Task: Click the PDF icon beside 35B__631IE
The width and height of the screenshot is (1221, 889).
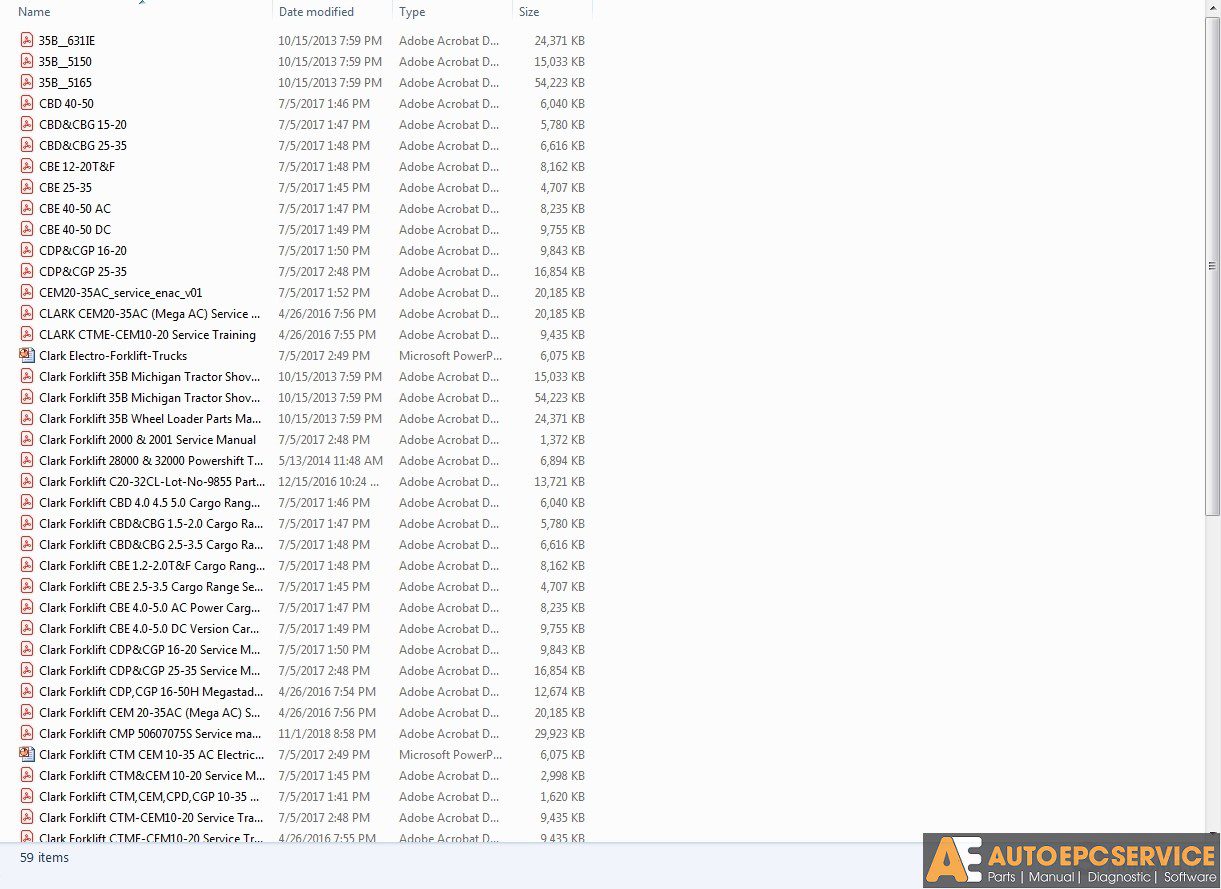Action: coord(27,41)
